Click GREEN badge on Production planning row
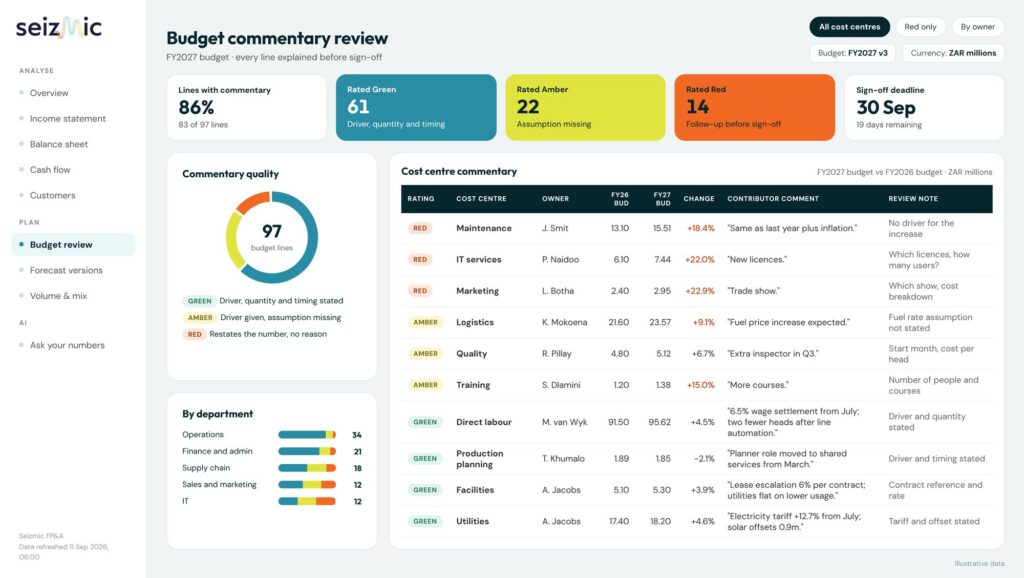This screenshot has width=1024, height=578. click(424, 459)
